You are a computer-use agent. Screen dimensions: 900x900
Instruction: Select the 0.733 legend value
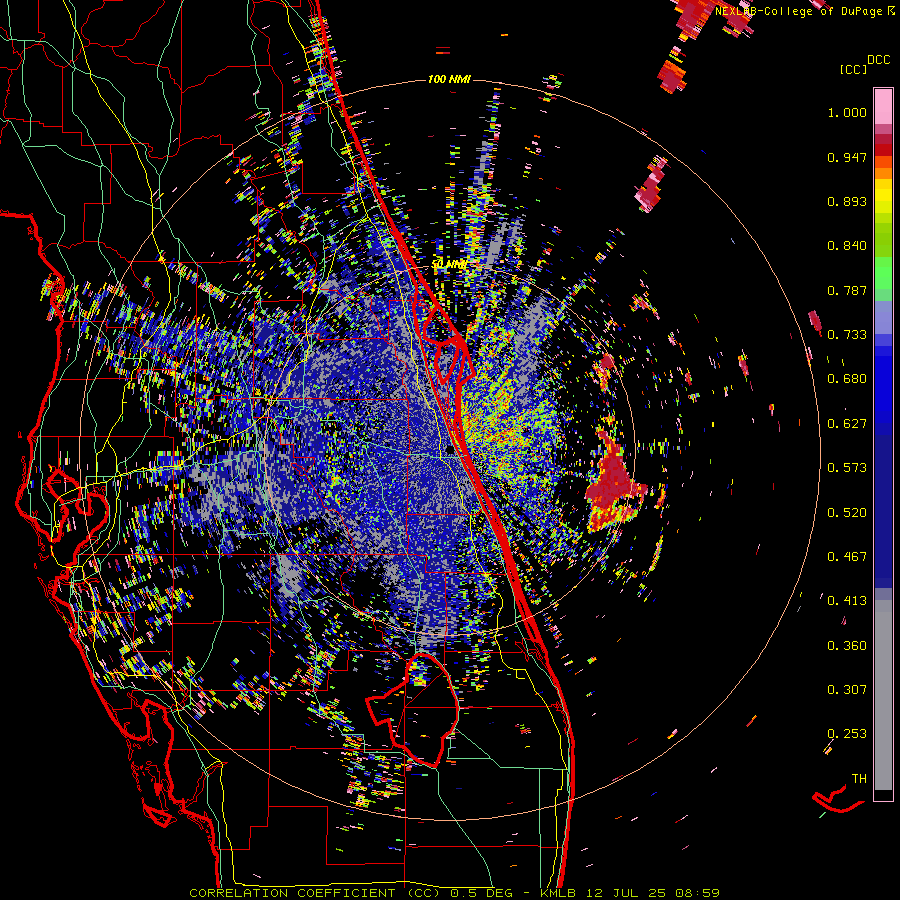coord(847,335)
